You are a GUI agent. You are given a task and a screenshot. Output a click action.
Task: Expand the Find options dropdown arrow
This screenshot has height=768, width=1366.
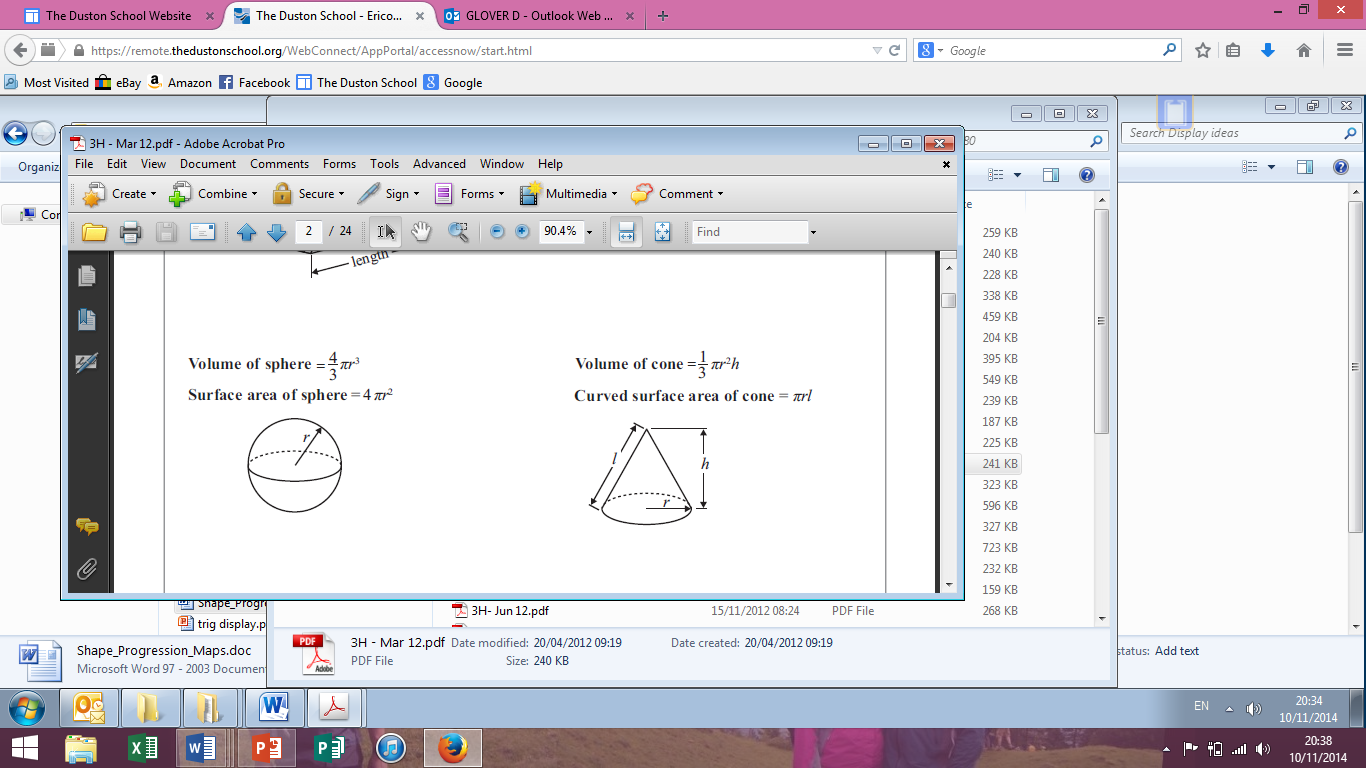click(x=813, y=232)
